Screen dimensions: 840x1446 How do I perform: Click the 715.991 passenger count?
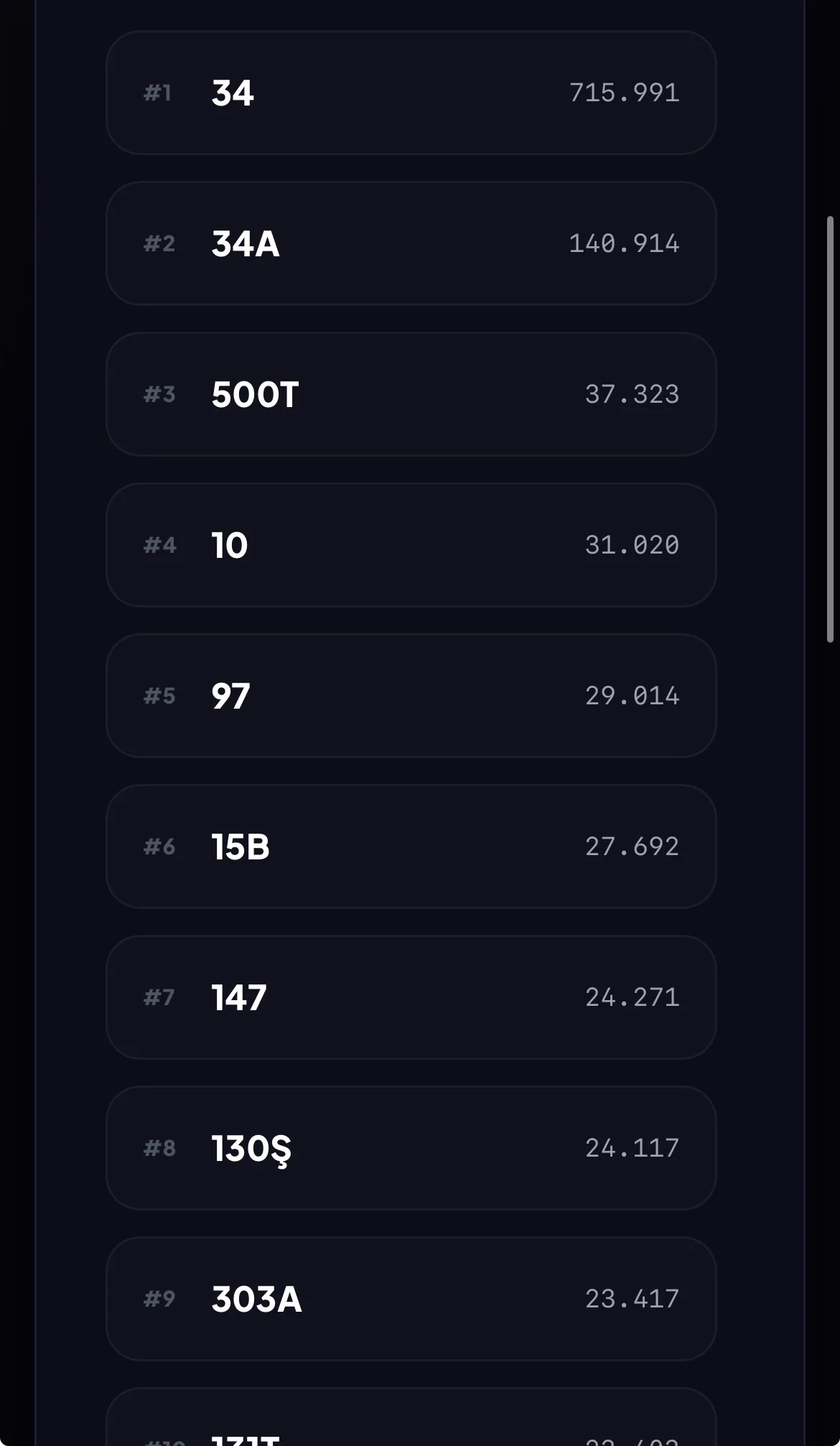coord(624,93)
